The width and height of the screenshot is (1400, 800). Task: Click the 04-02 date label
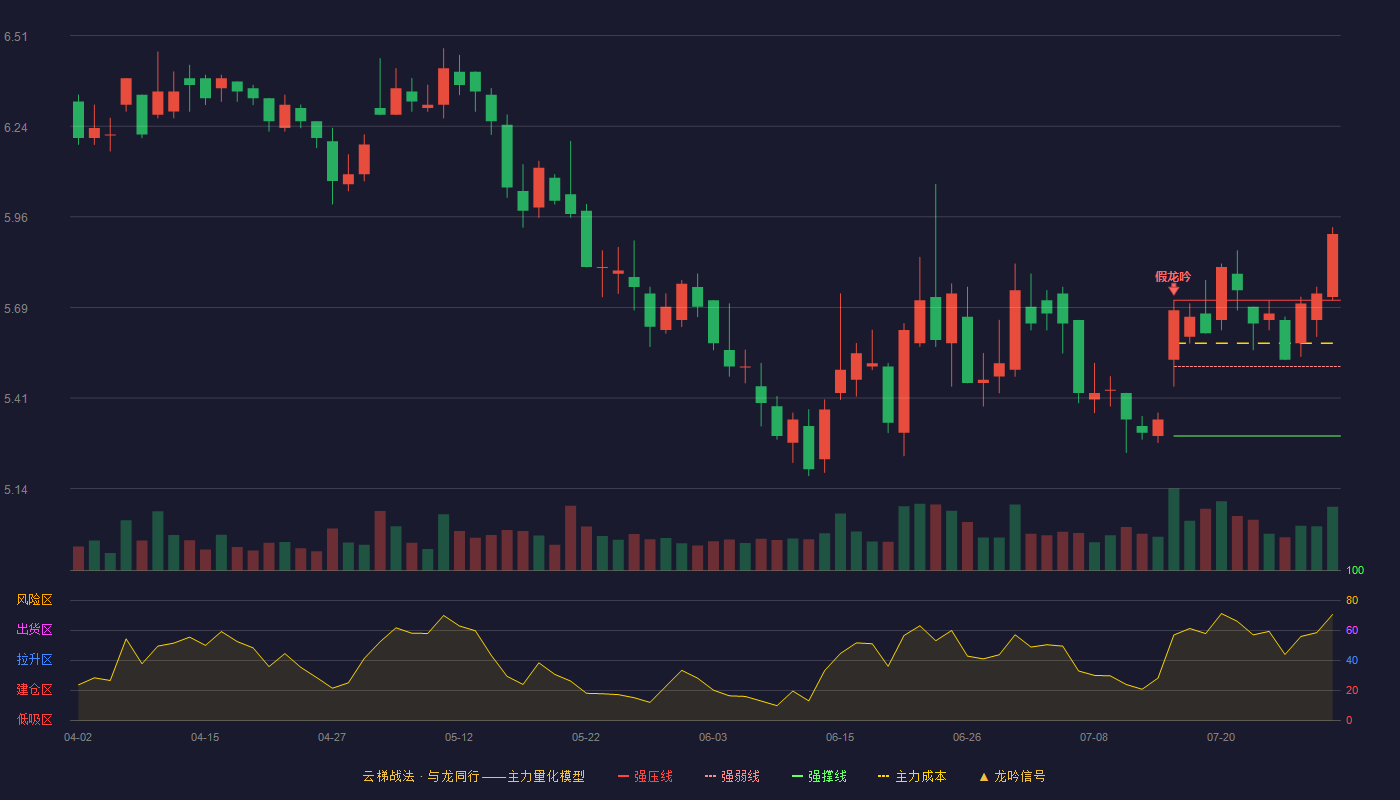pos(78,737)
